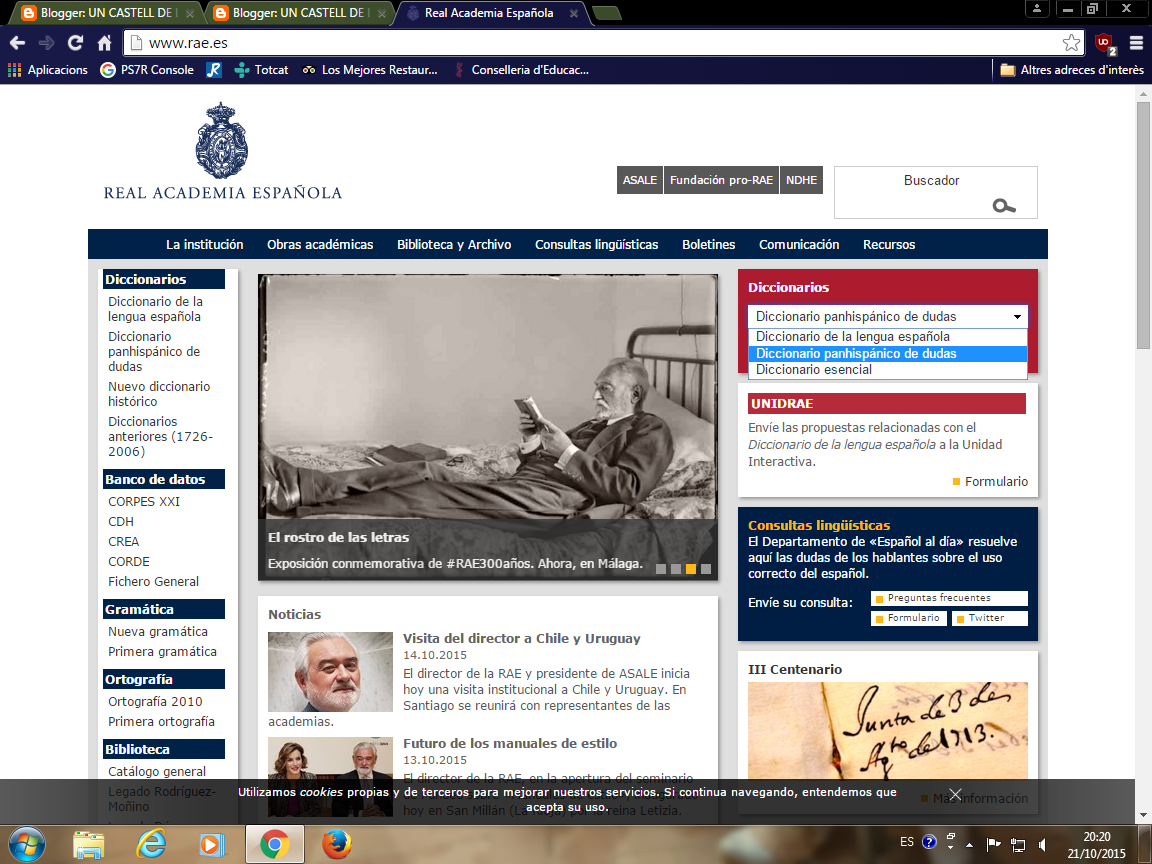Open the Diccionarios combo box arrow
Image resolution: width=1152 pixels, height=864 pixels.
[1019, 315]
